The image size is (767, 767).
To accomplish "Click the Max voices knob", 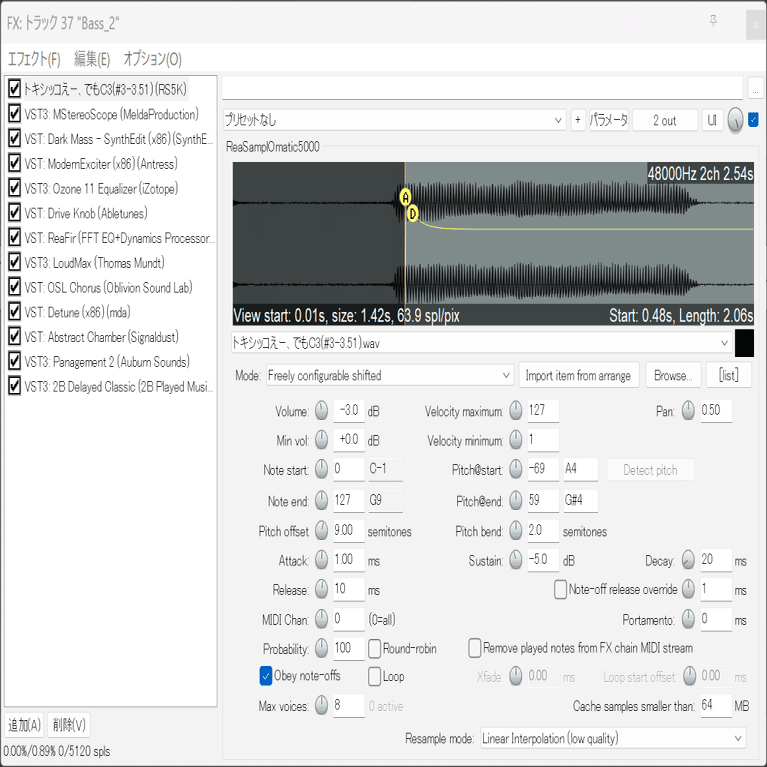I will click(321, 705).
